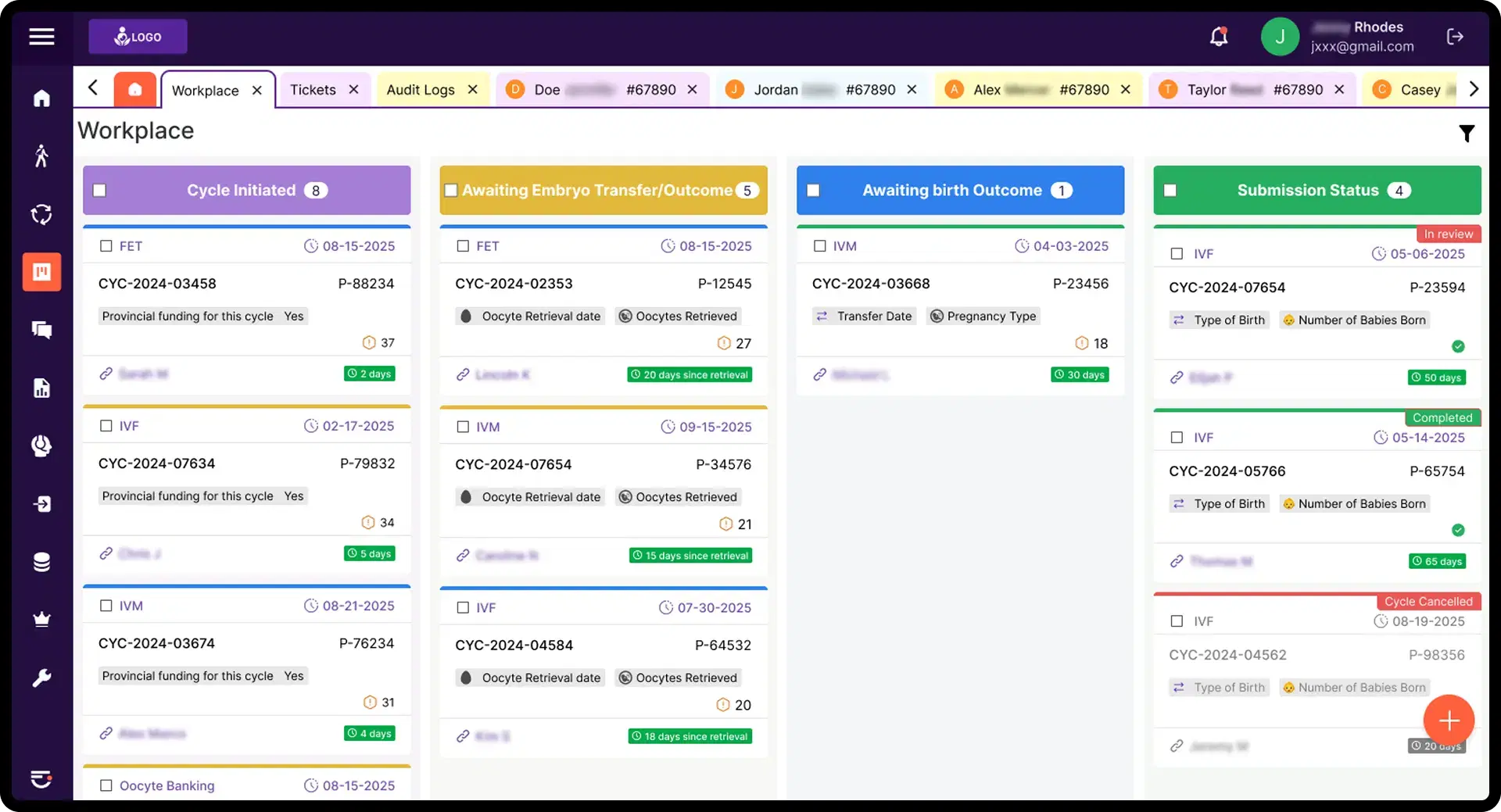Open the Tickets tab

click(x=313, y=89)
